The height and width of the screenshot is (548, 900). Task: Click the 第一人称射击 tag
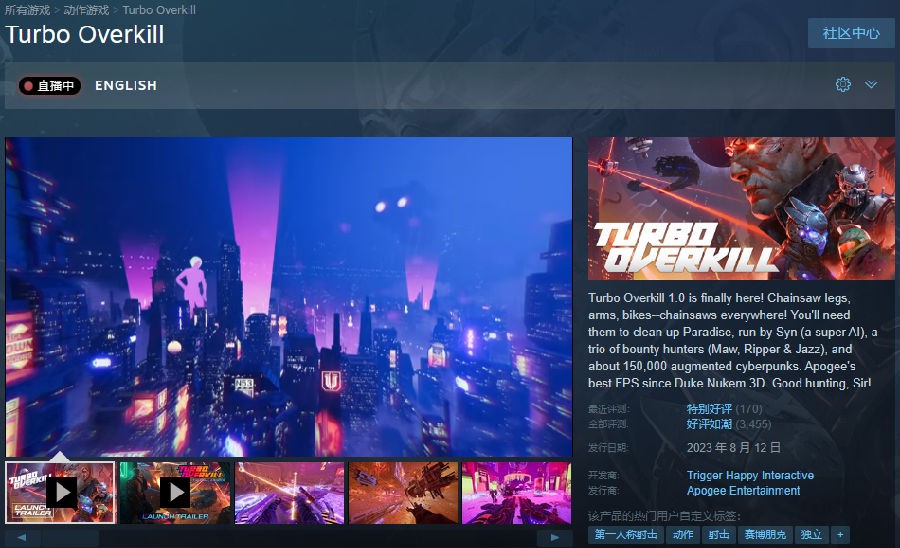tap(626, 535)
